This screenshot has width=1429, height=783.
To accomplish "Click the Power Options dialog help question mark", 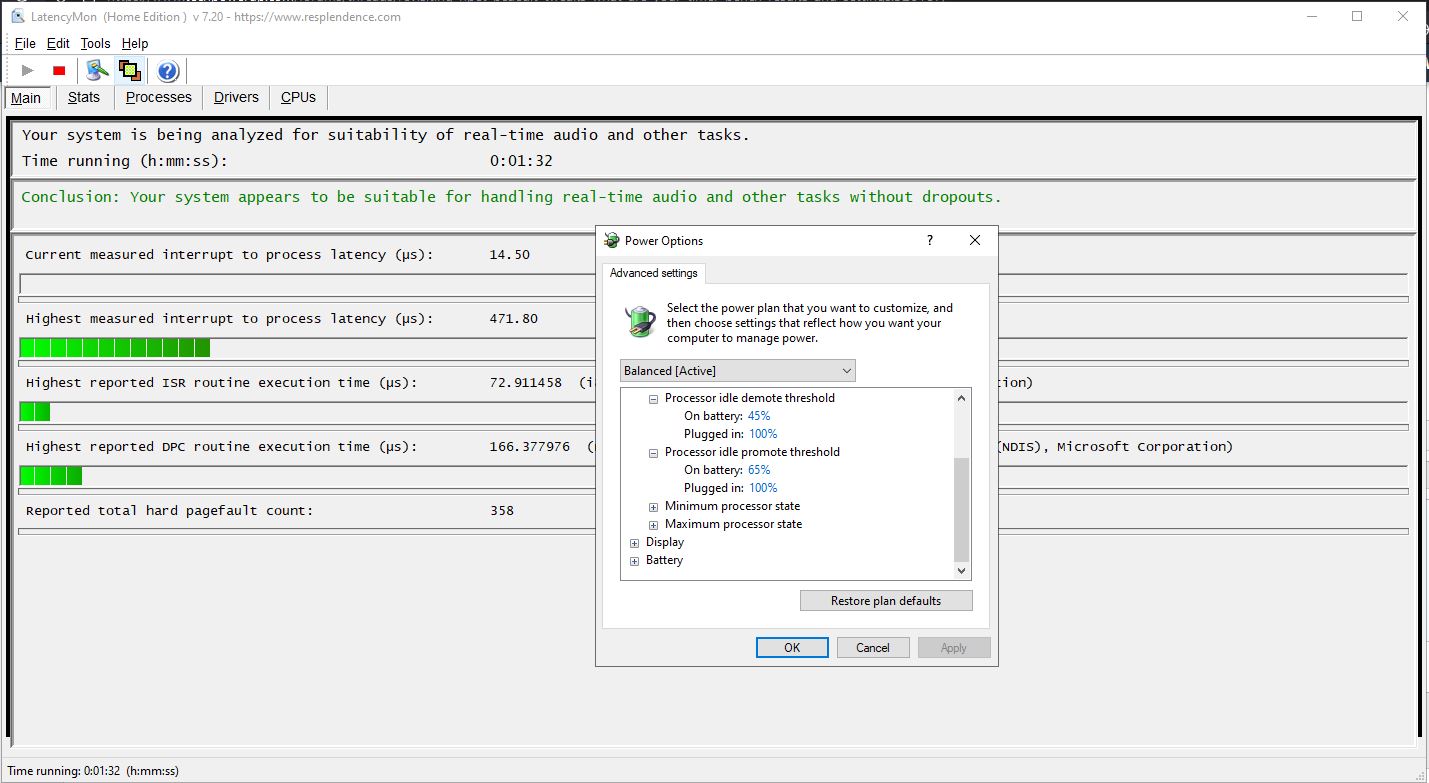I will tap(929, 240).
